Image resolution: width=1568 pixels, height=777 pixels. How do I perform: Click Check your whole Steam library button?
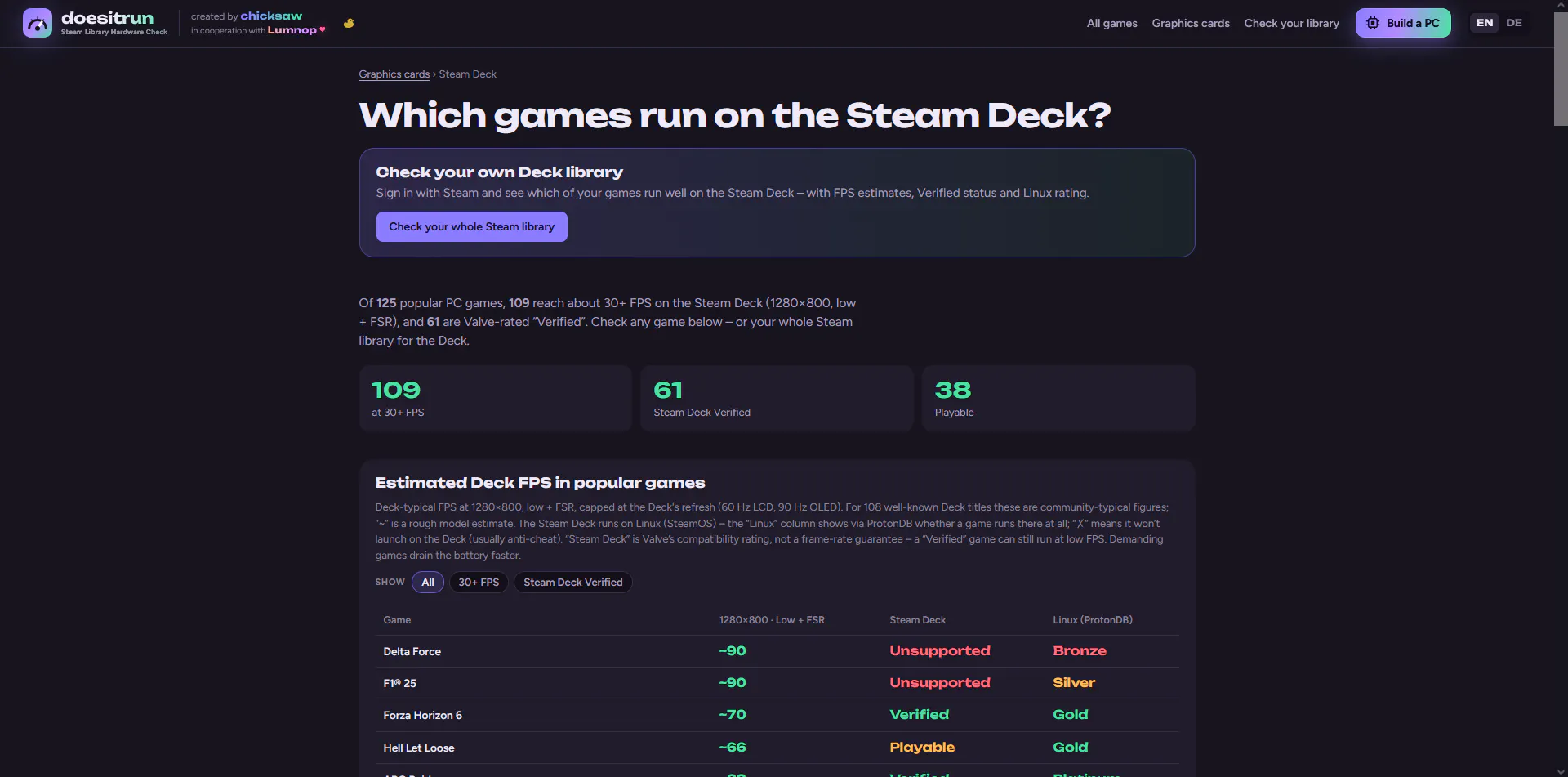[472, 227]
